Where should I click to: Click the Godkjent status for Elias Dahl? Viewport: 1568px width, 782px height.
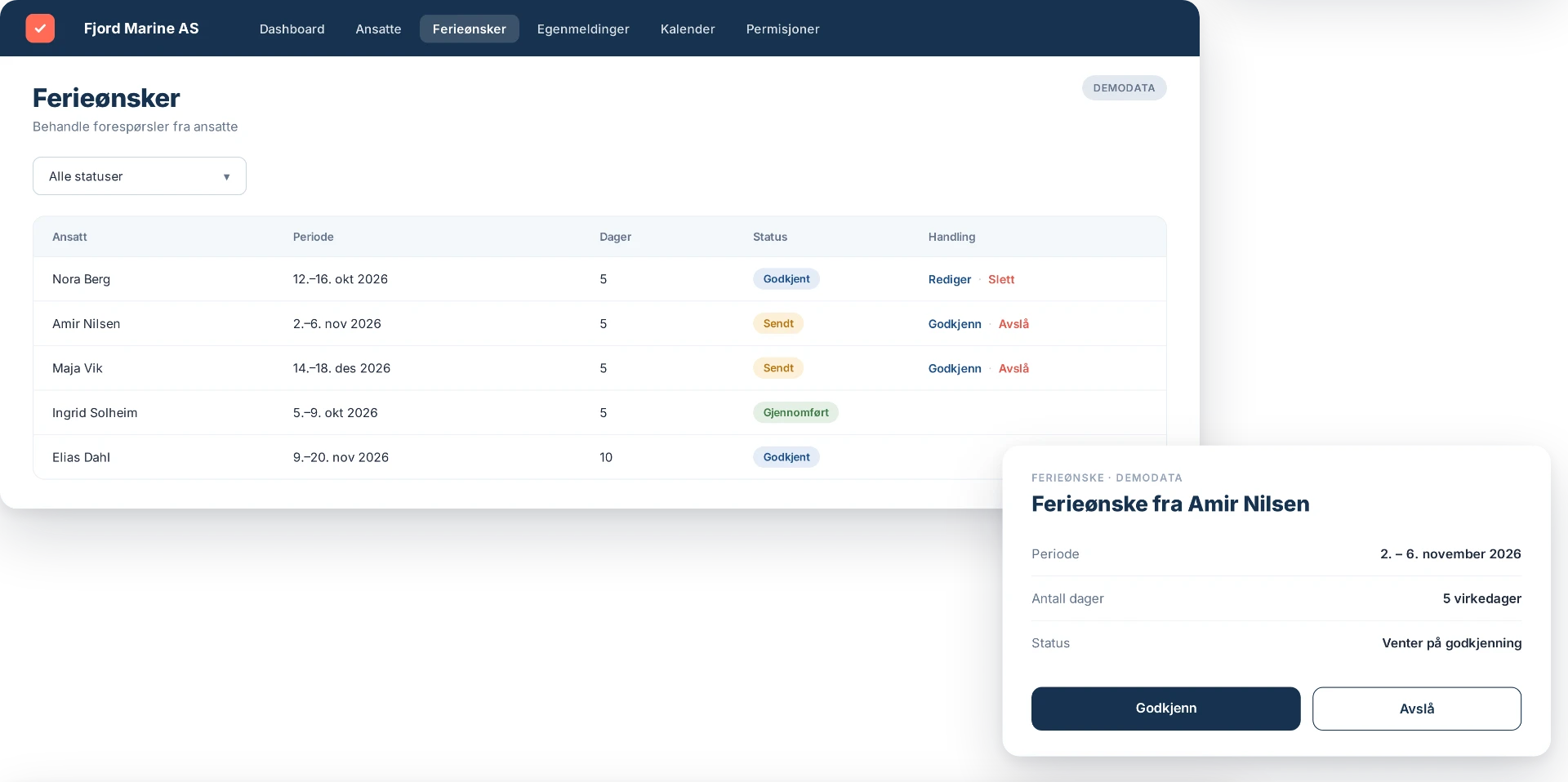[x=786, y=457]
